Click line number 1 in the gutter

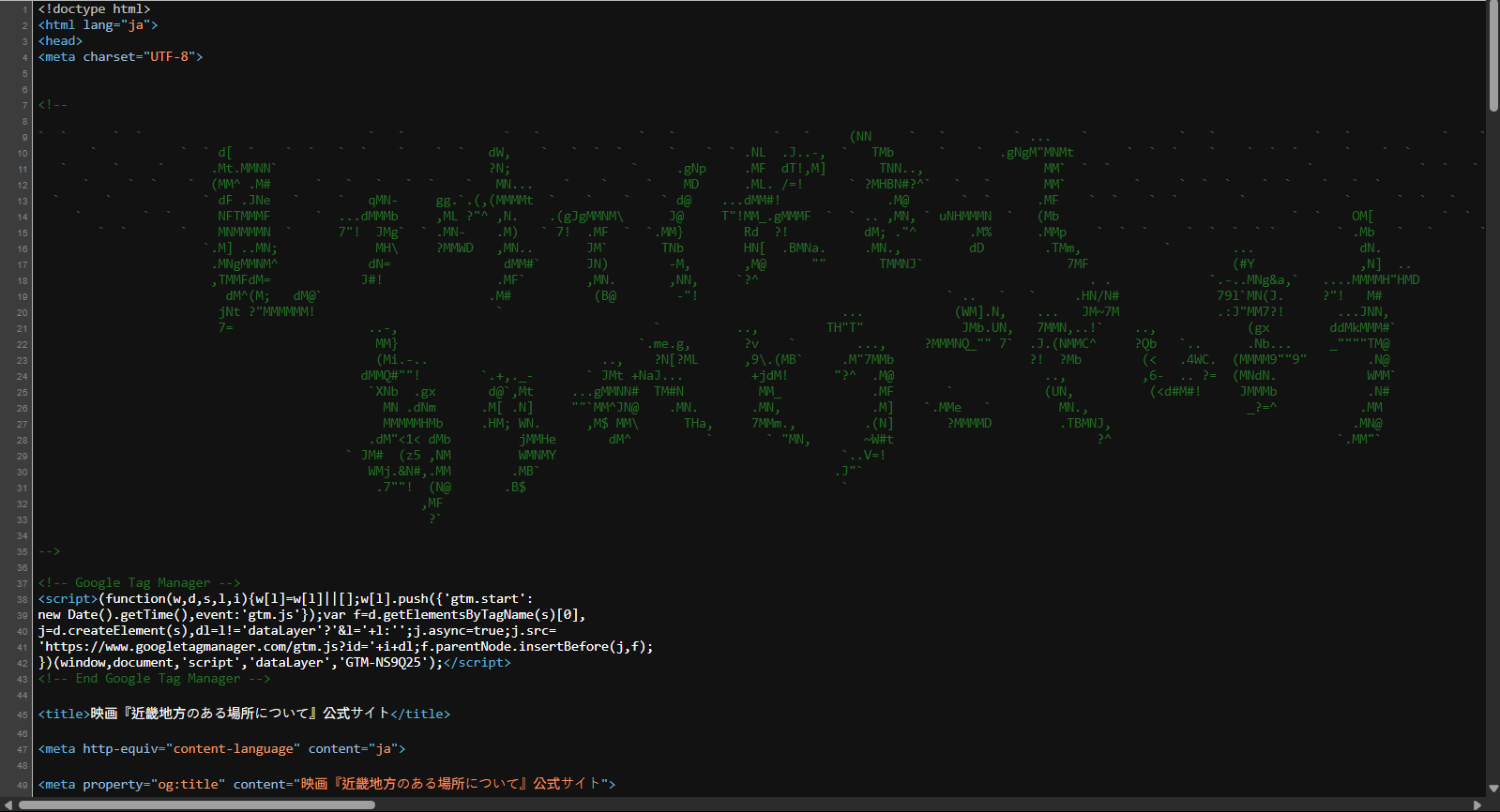click(x=25, y=9)
